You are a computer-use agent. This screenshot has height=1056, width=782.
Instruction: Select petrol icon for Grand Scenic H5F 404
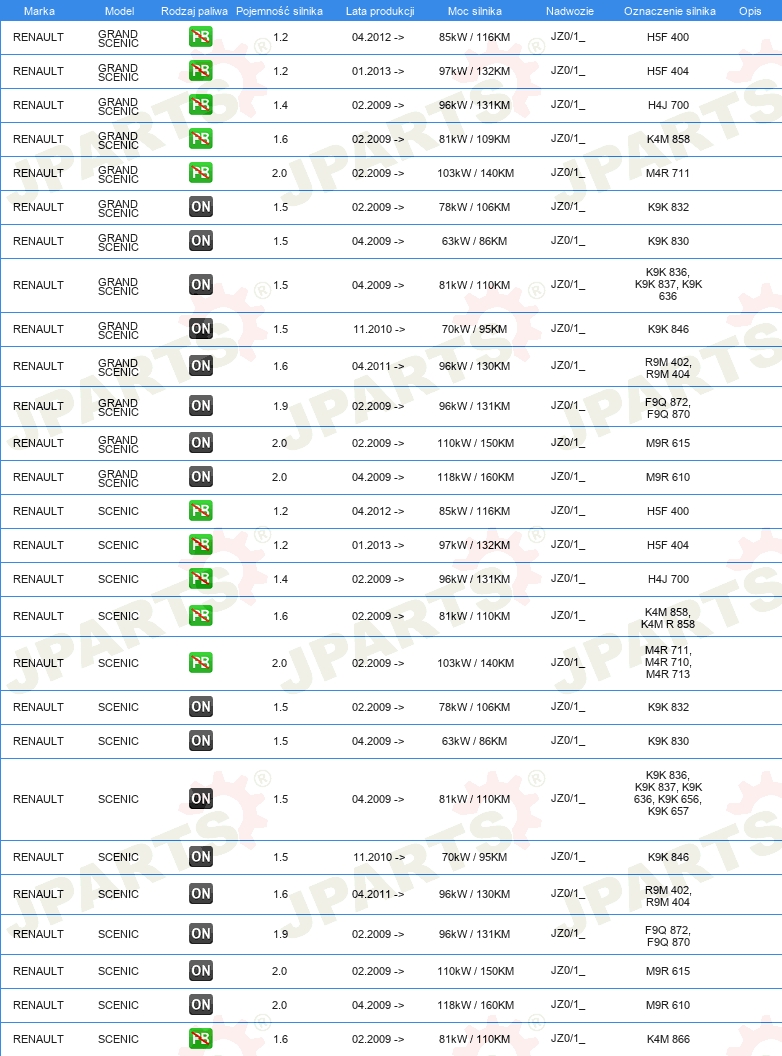point(201,71)
